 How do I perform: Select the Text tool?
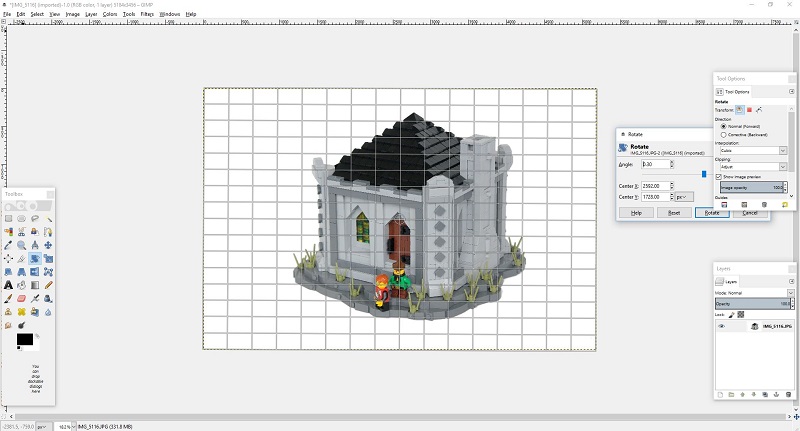click(x=8, y=285)
